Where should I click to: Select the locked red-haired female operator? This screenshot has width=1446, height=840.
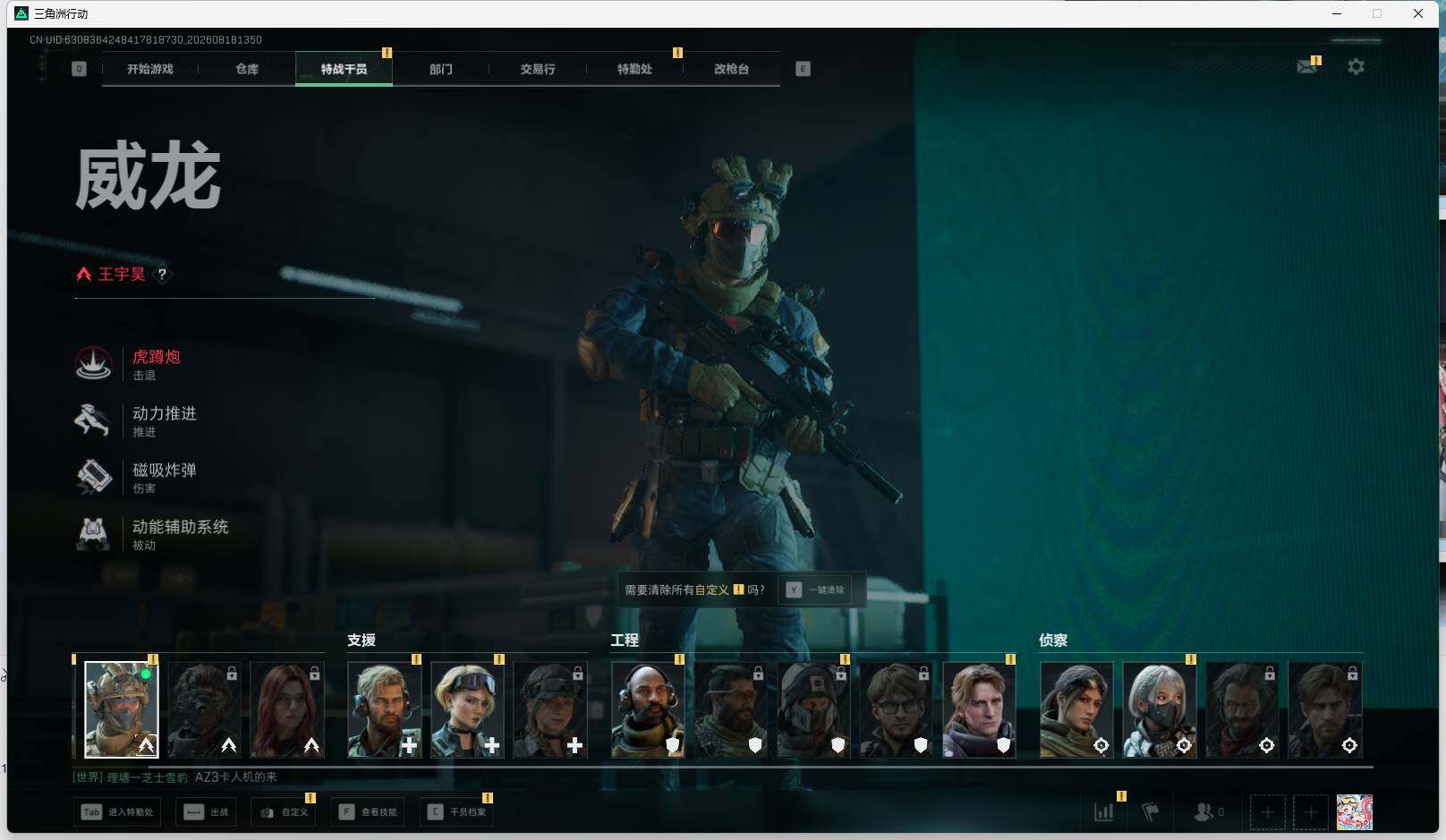pos(287,709)
